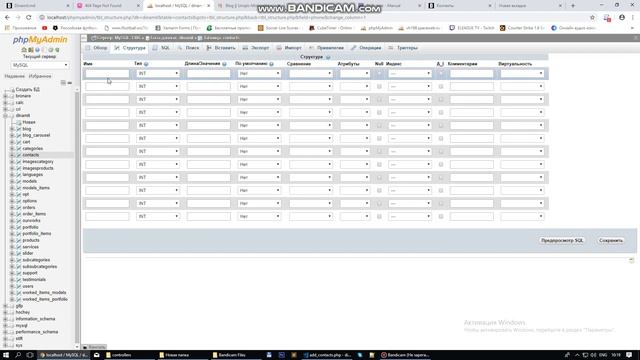Click the help icon next to По умолчанию header
Image resolution: width=640 pixels, height=360 pixels.
pos(271,64)
